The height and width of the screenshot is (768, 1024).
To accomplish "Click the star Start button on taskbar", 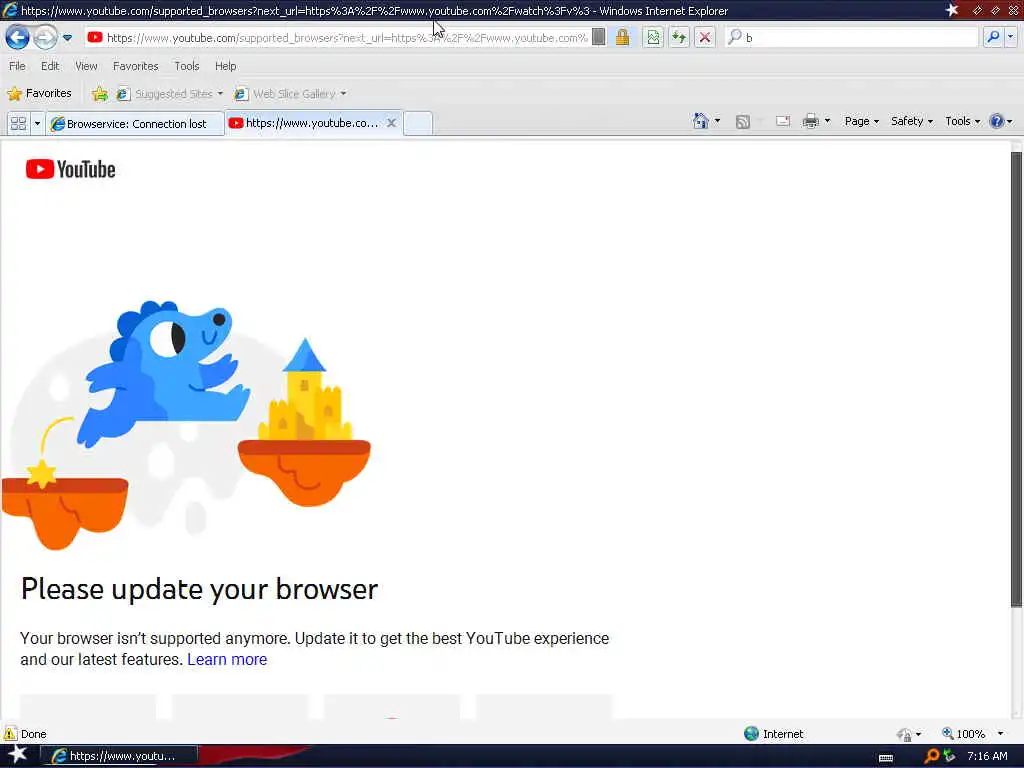I will point(17,755).
